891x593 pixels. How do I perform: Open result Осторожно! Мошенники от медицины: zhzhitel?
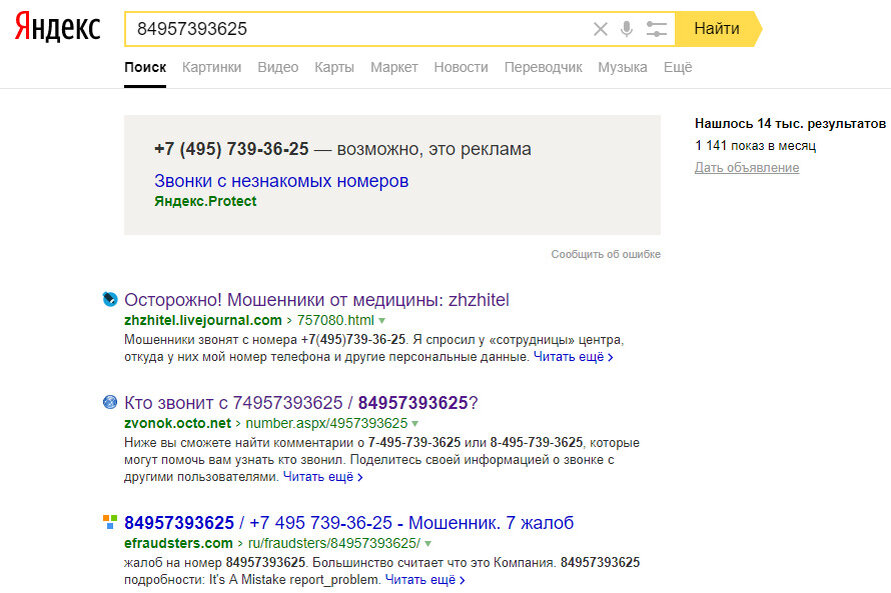[x=317, y=299]
